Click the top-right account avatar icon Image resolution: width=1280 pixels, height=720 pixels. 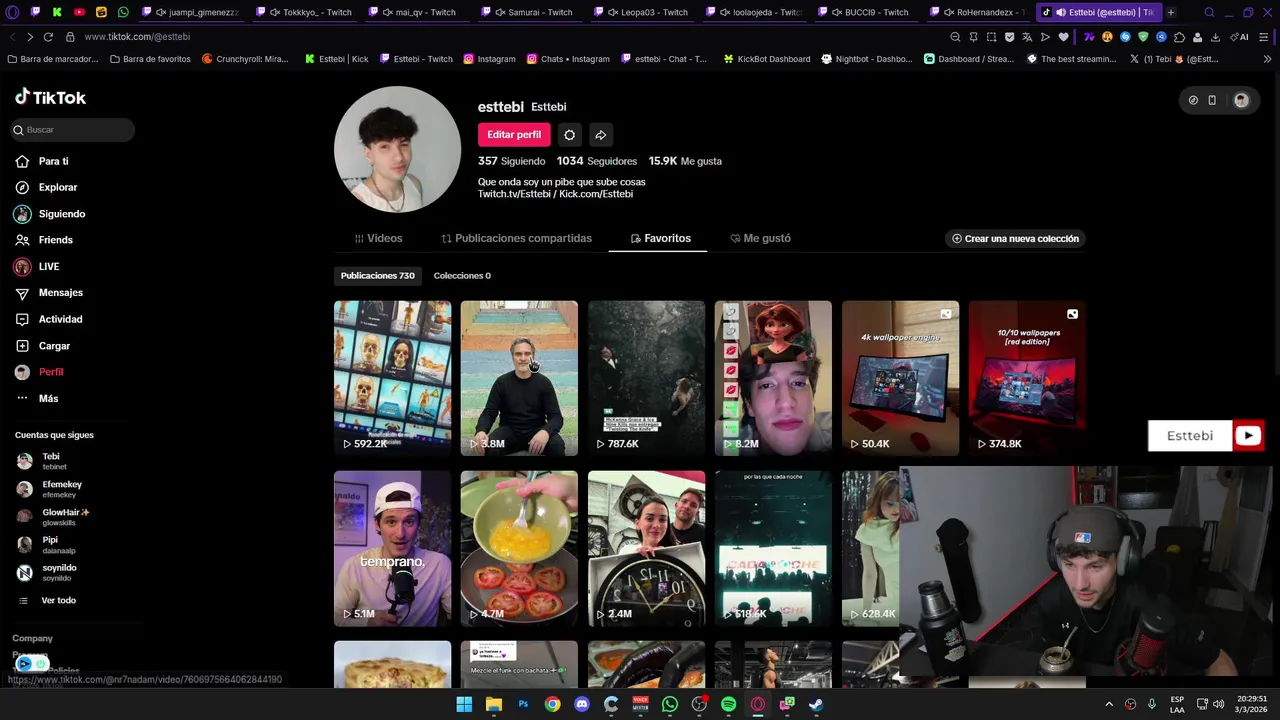coord(1241,100)
